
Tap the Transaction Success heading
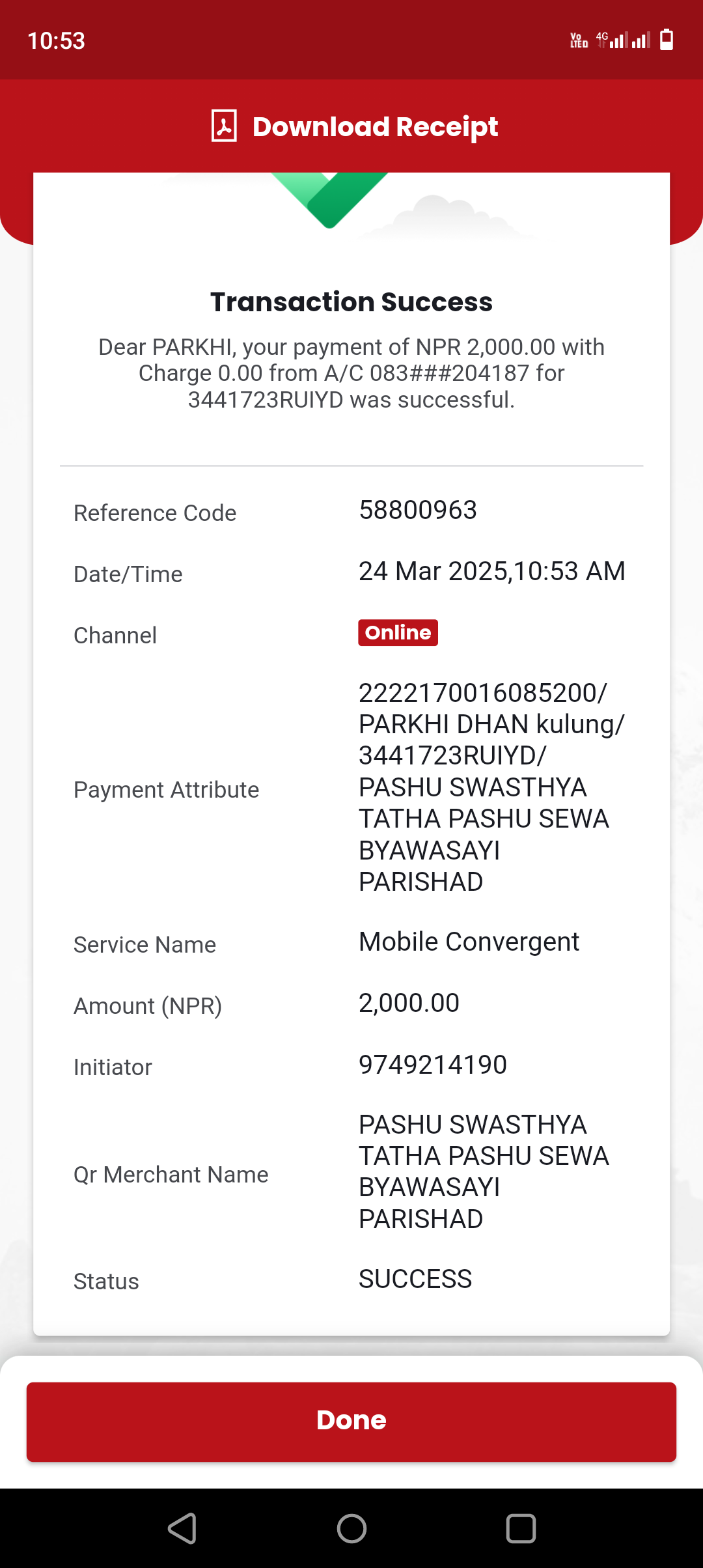tap(351, 302)
